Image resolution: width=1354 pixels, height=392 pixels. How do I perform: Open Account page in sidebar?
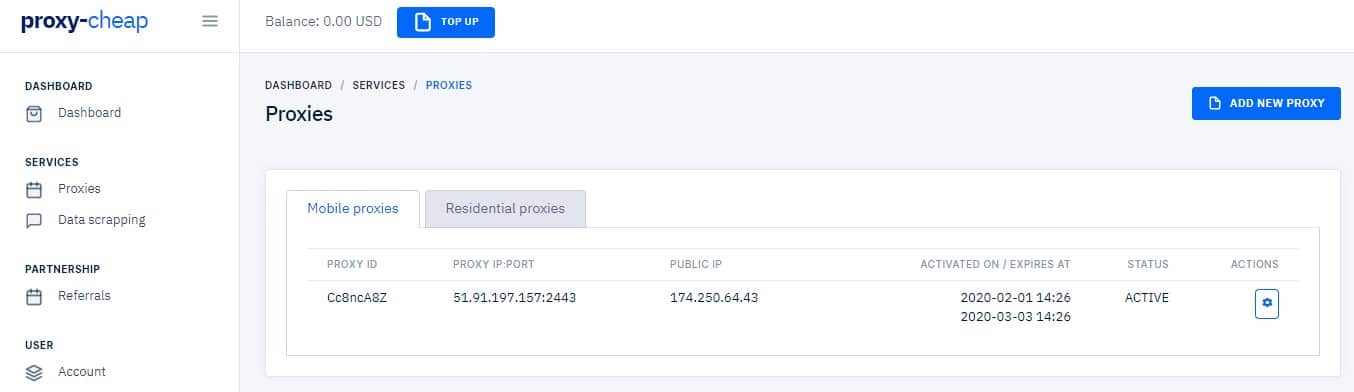pyautogui.click(x=82, y=372)
